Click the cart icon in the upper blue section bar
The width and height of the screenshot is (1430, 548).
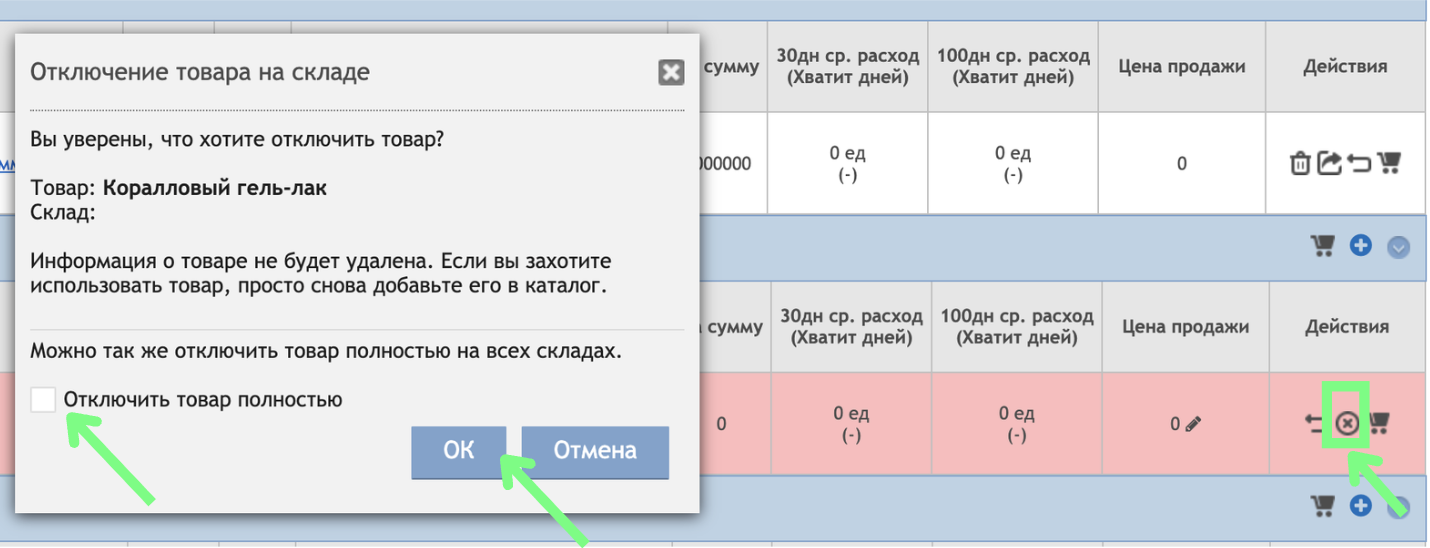coord(1323,245)
